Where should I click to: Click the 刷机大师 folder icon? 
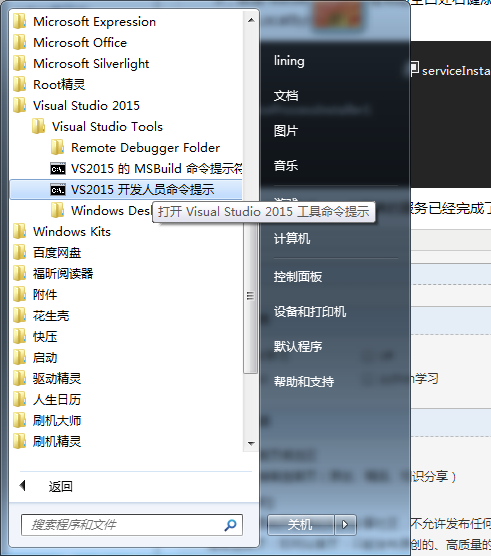pos(19,421)
